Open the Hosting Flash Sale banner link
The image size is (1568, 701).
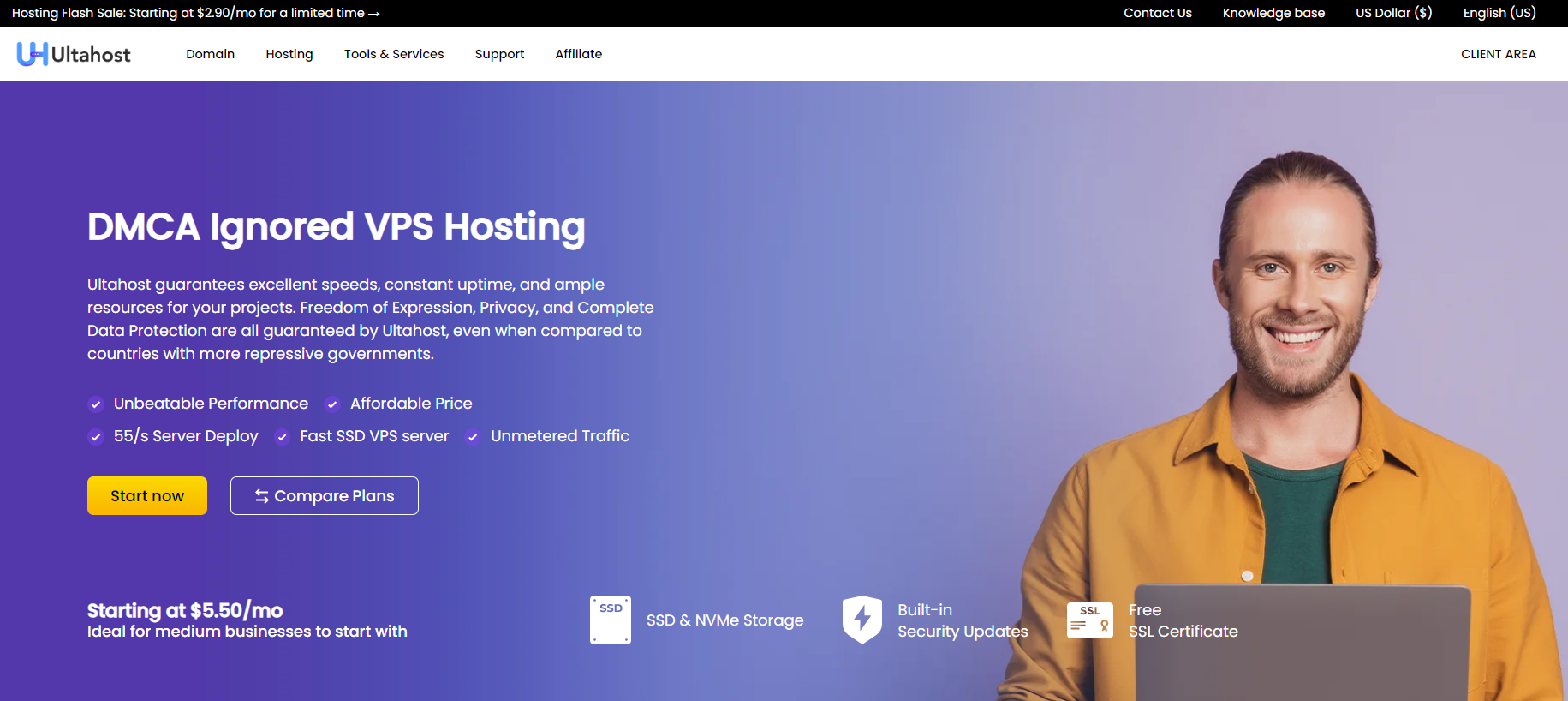[x=196, y=13]
